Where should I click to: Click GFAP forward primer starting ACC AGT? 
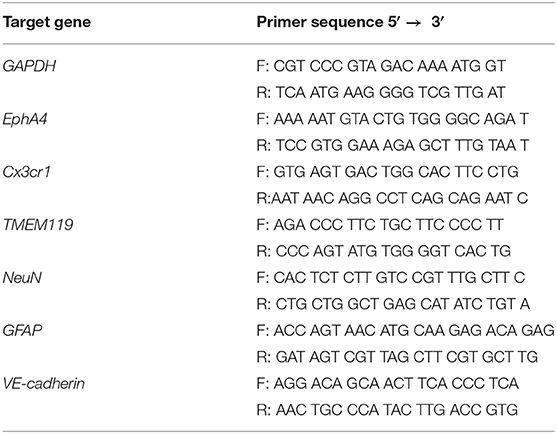click(405, 331)
